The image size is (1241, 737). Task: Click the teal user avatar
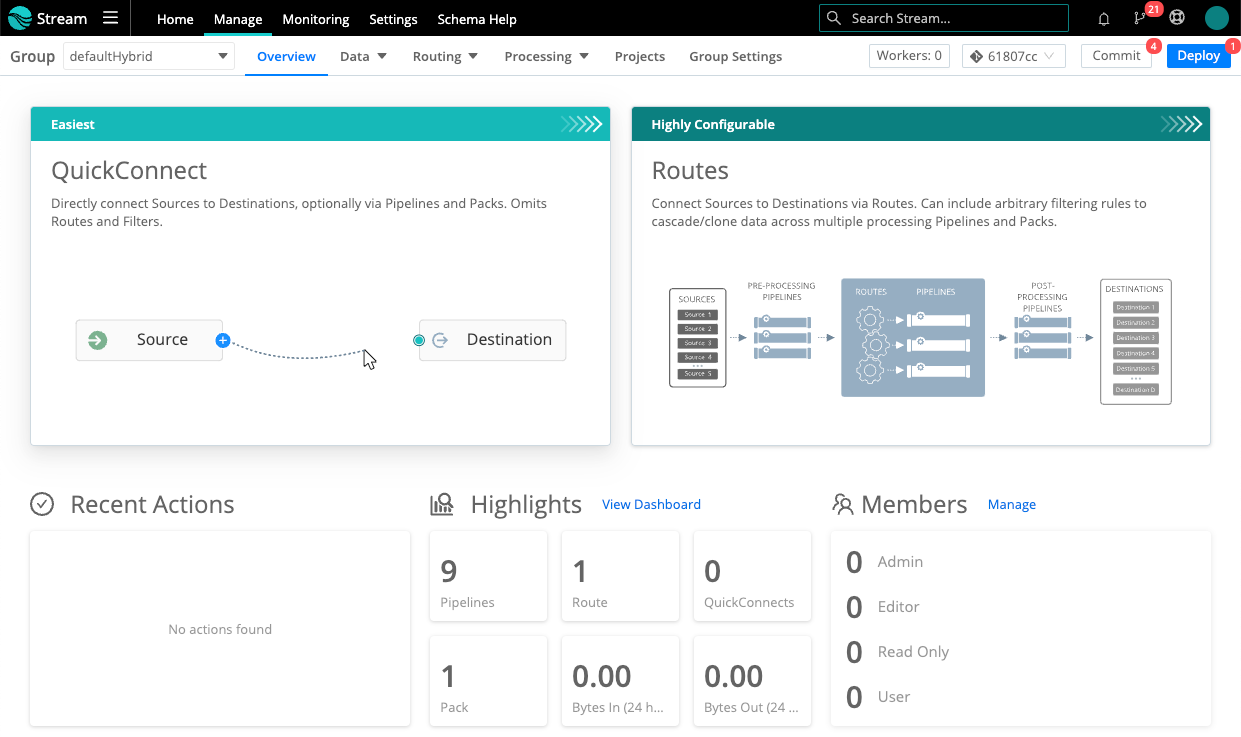[x=1216, y=18]
